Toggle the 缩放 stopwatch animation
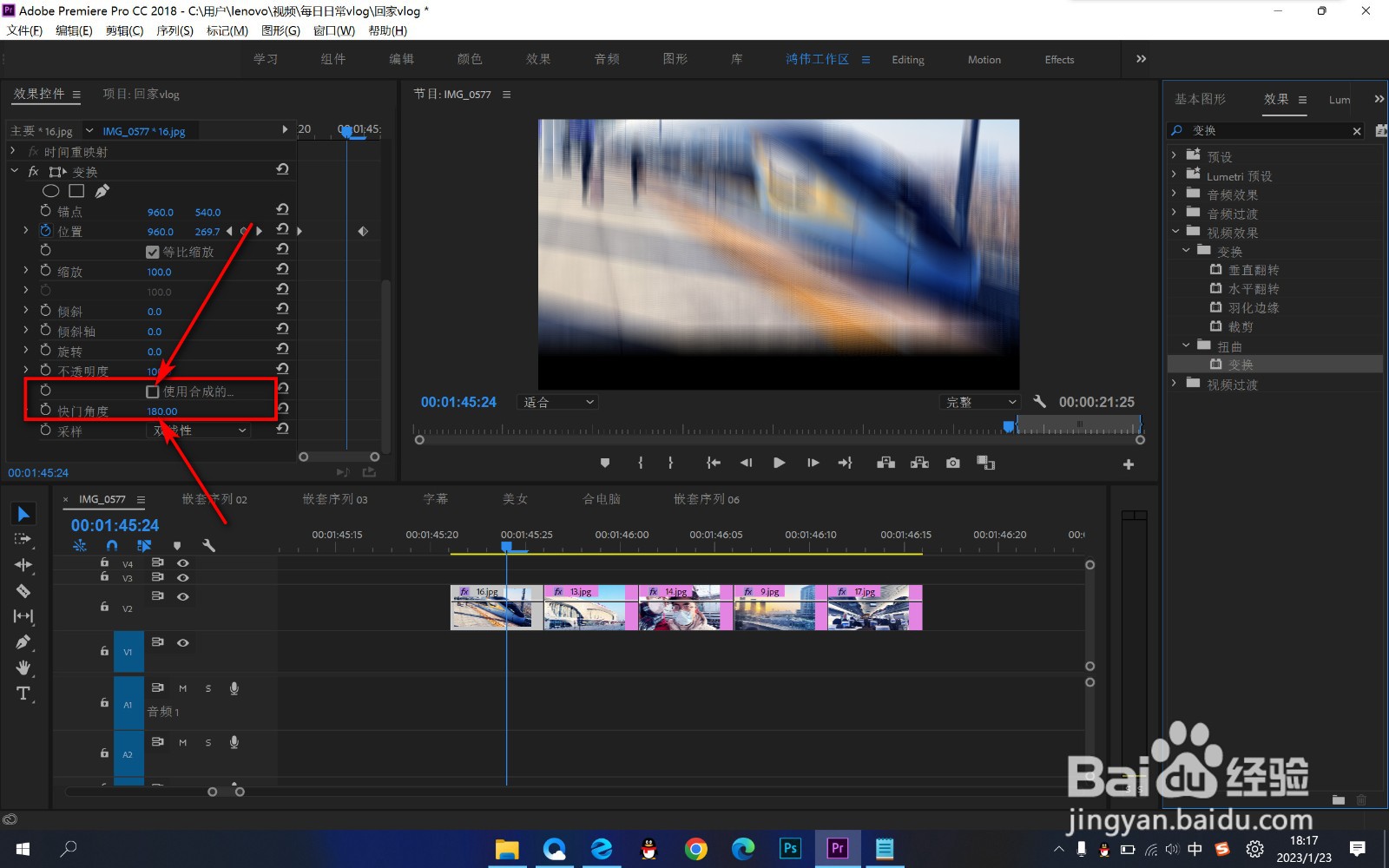 [46, 271]
